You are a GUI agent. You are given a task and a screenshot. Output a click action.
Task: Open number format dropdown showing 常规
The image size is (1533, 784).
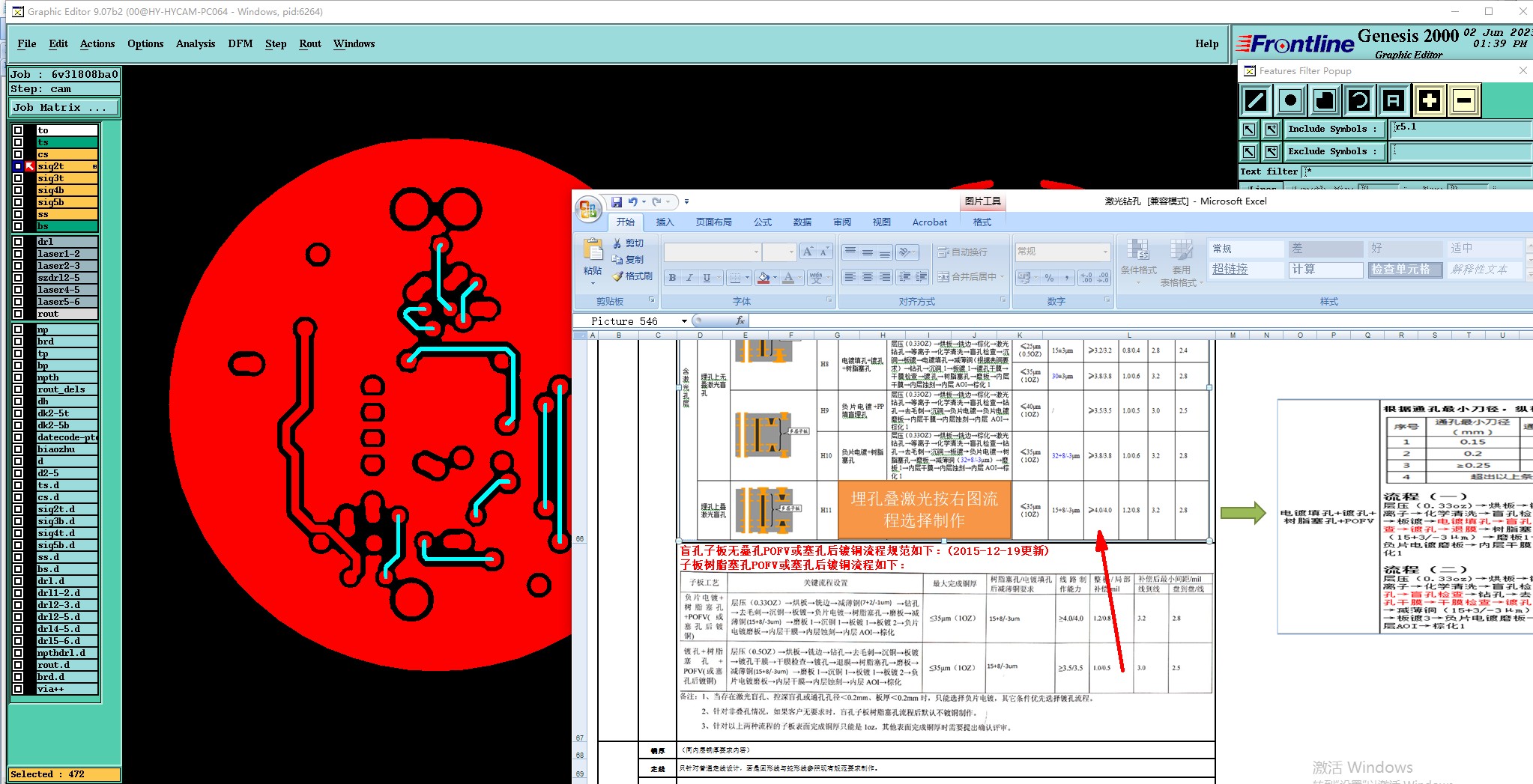(x=1105, y=252)
